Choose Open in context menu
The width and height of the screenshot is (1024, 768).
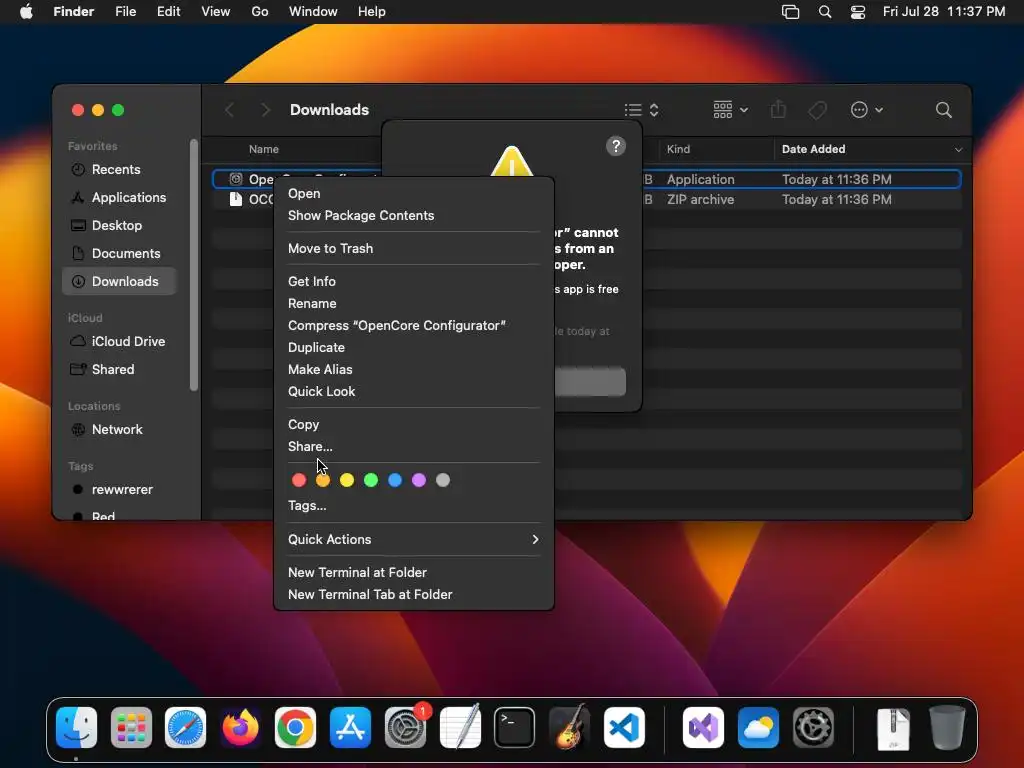click(414, 193)
